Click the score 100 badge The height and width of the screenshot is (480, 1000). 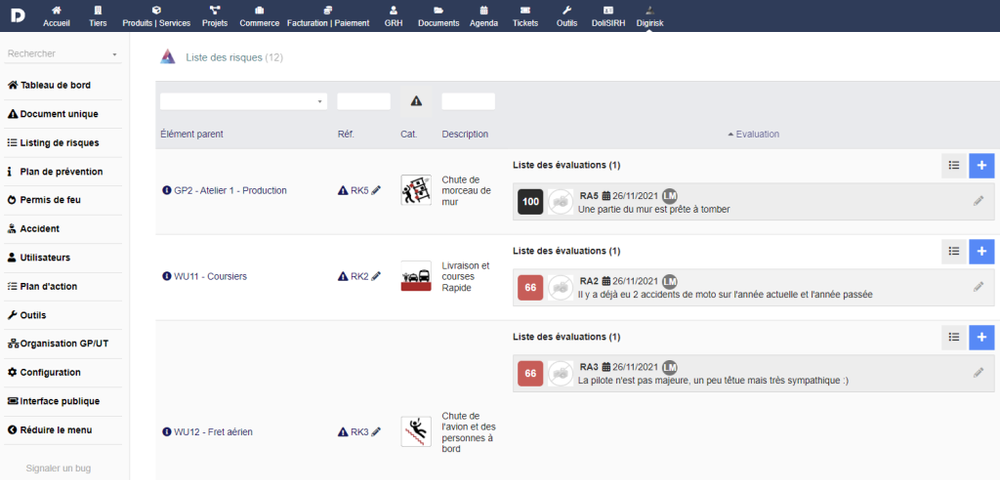531,202
